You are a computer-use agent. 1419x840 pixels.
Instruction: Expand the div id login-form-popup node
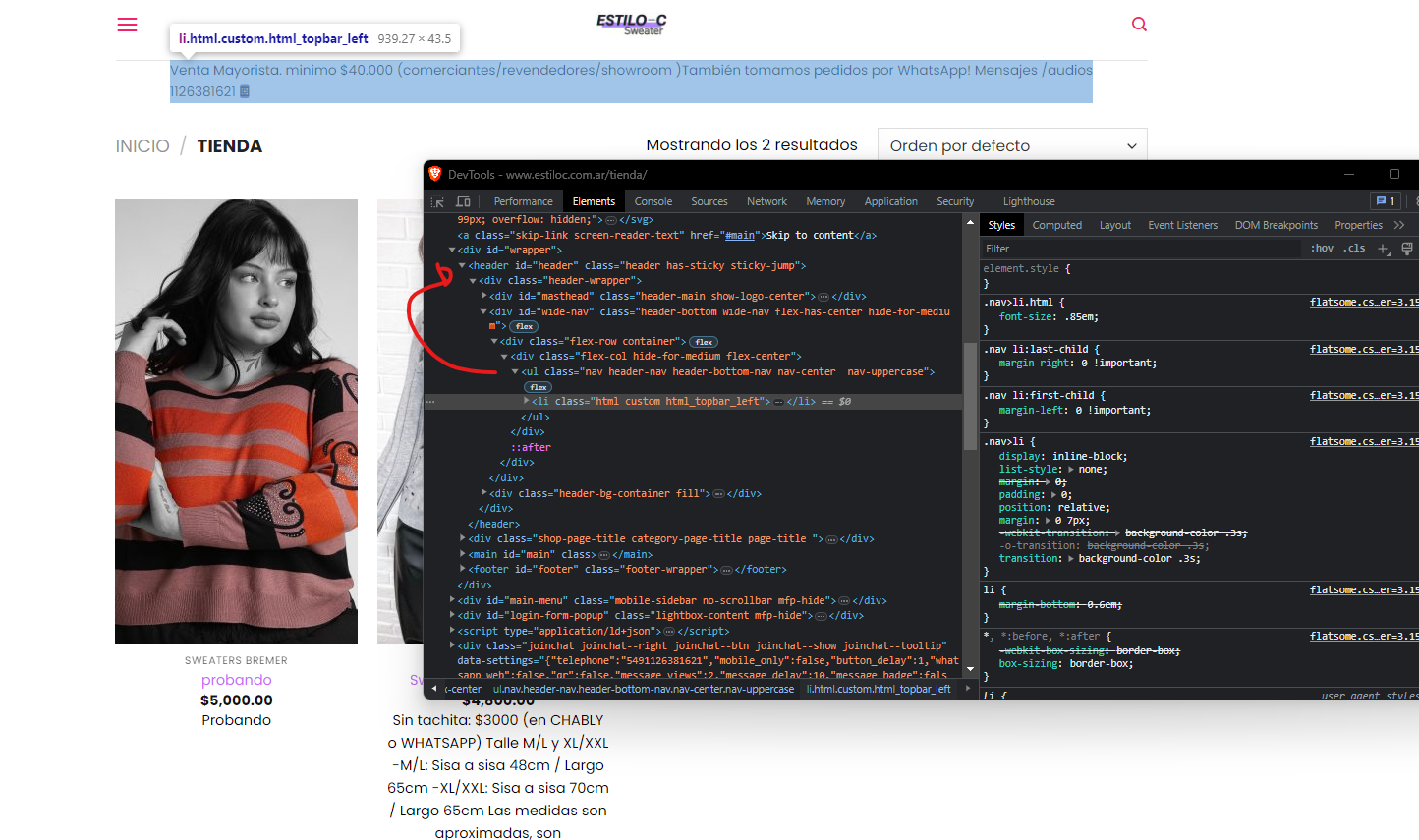[452, 616]
